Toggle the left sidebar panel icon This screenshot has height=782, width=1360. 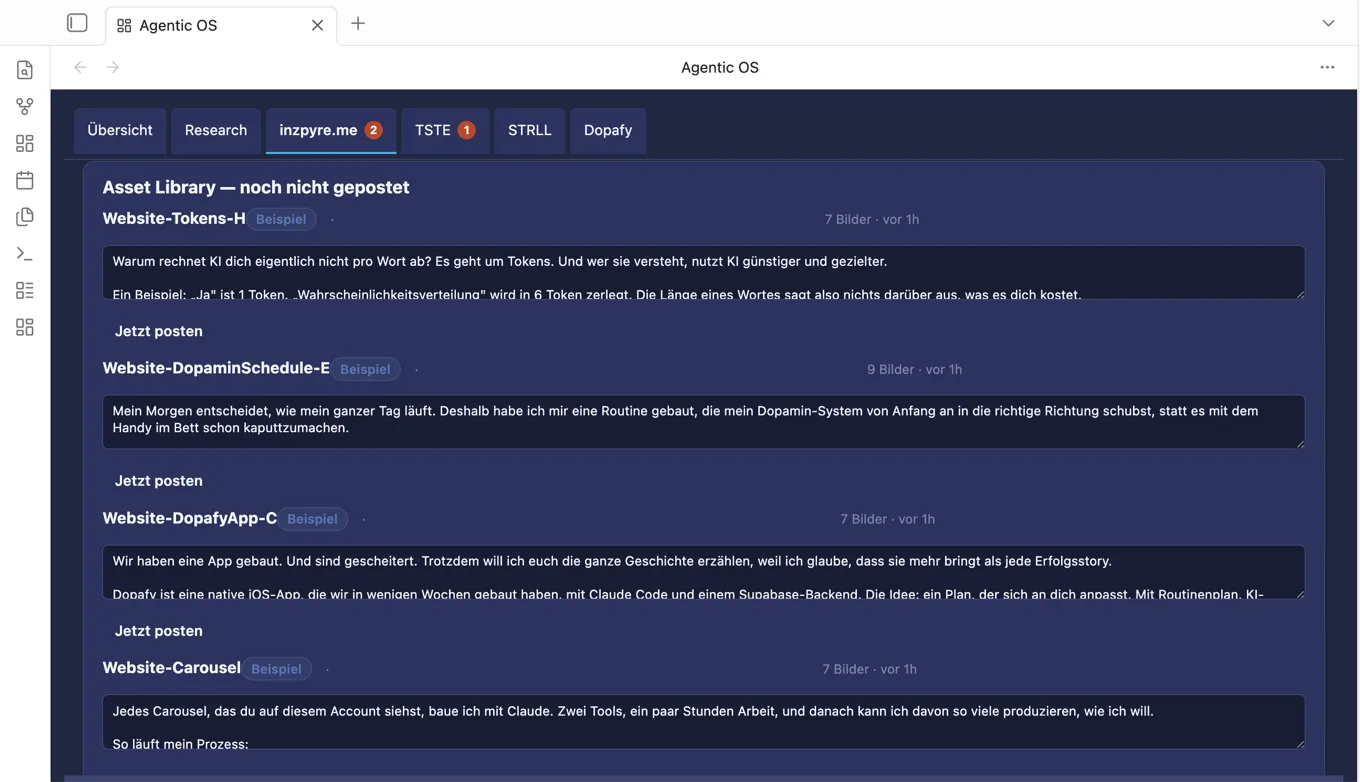pyautogui.click(x=77, y=23)
